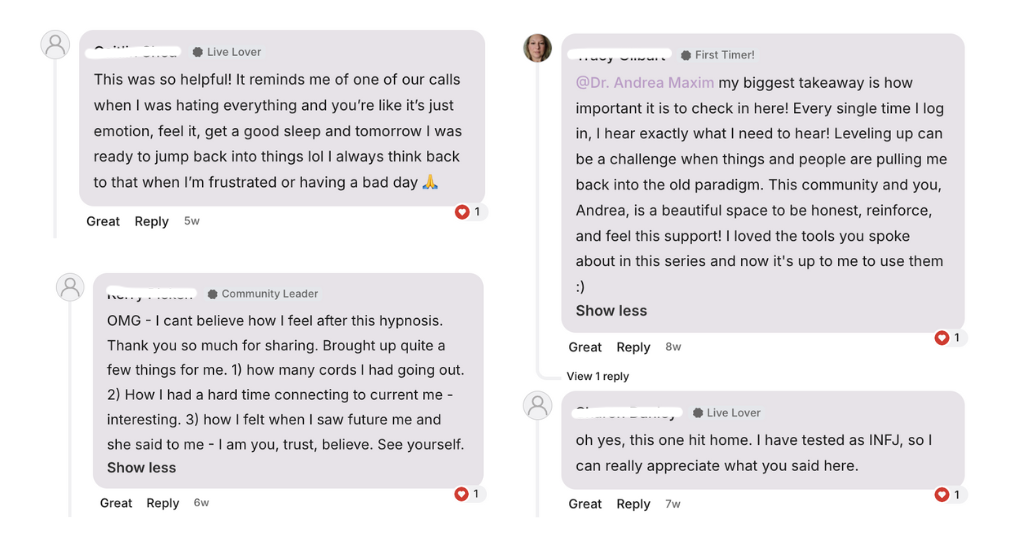Open the @Dr. Andrea Maxim mention link
This screenshot has width=1020, height=540.
click(644, 83)
